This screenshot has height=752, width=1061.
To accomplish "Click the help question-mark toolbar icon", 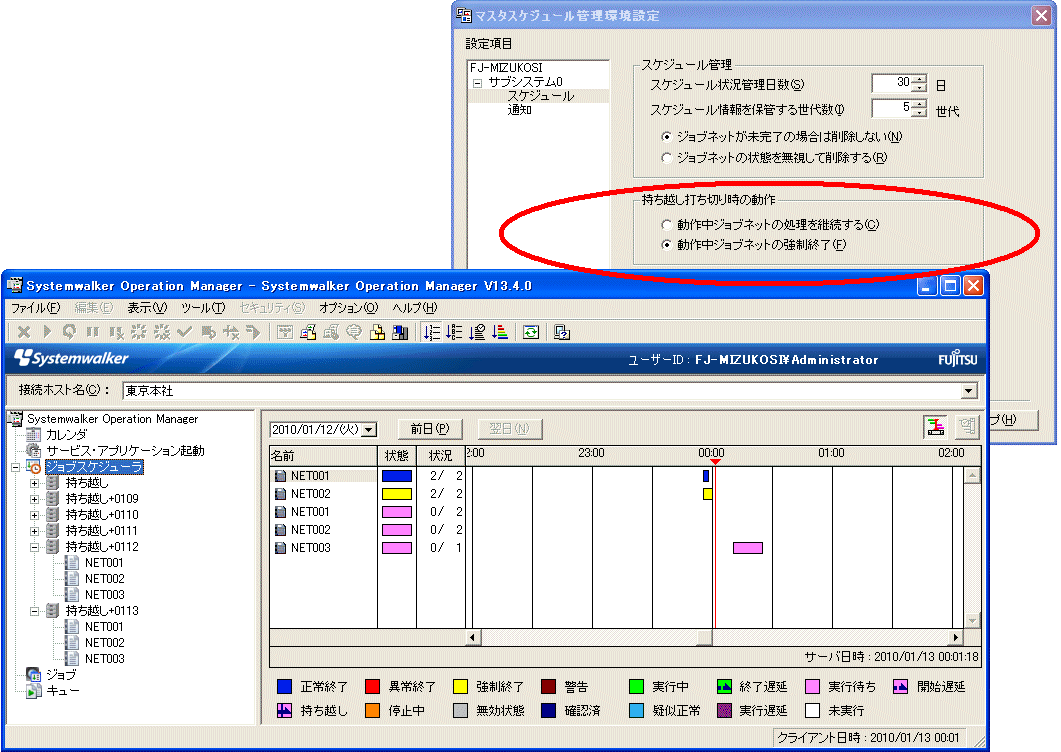I will [x=562, y=332].
